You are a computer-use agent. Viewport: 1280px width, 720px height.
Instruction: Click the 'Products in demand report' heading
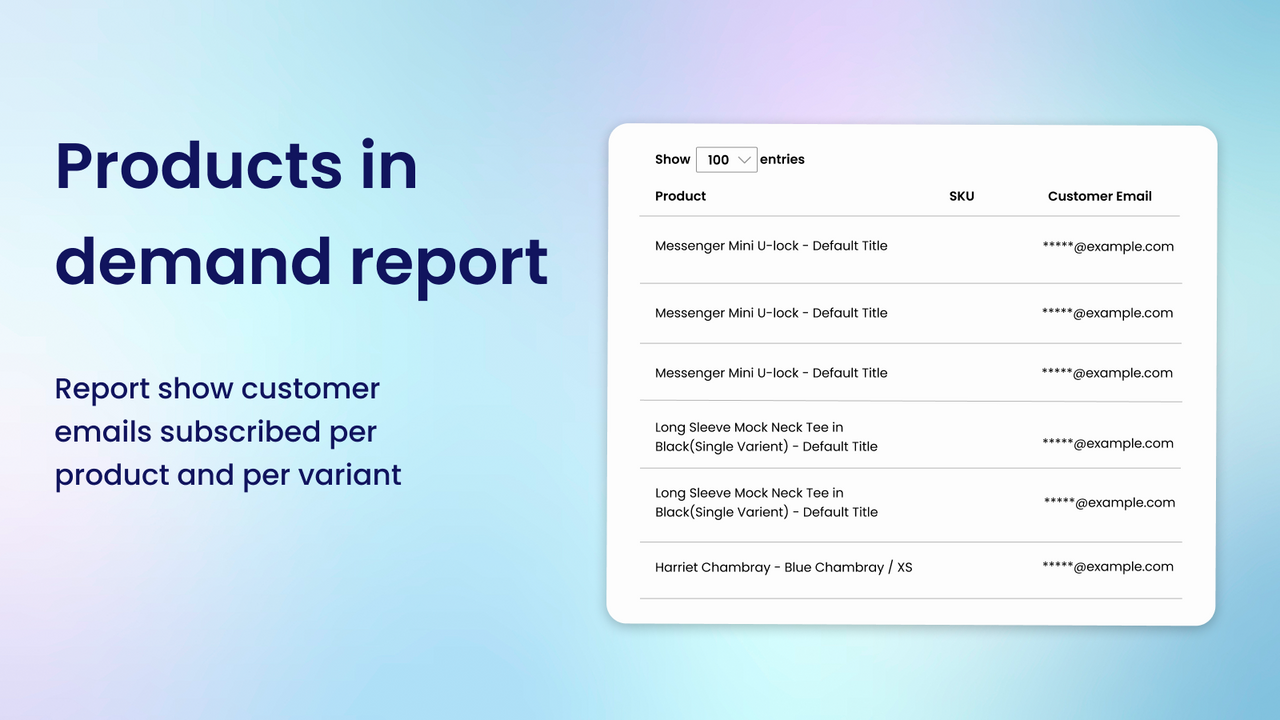301,214
